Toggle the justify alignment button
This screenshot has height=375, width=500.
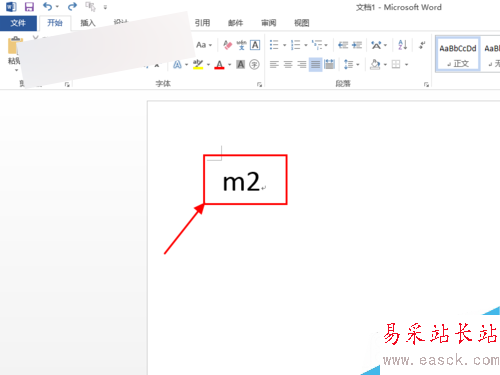(315, 64)
